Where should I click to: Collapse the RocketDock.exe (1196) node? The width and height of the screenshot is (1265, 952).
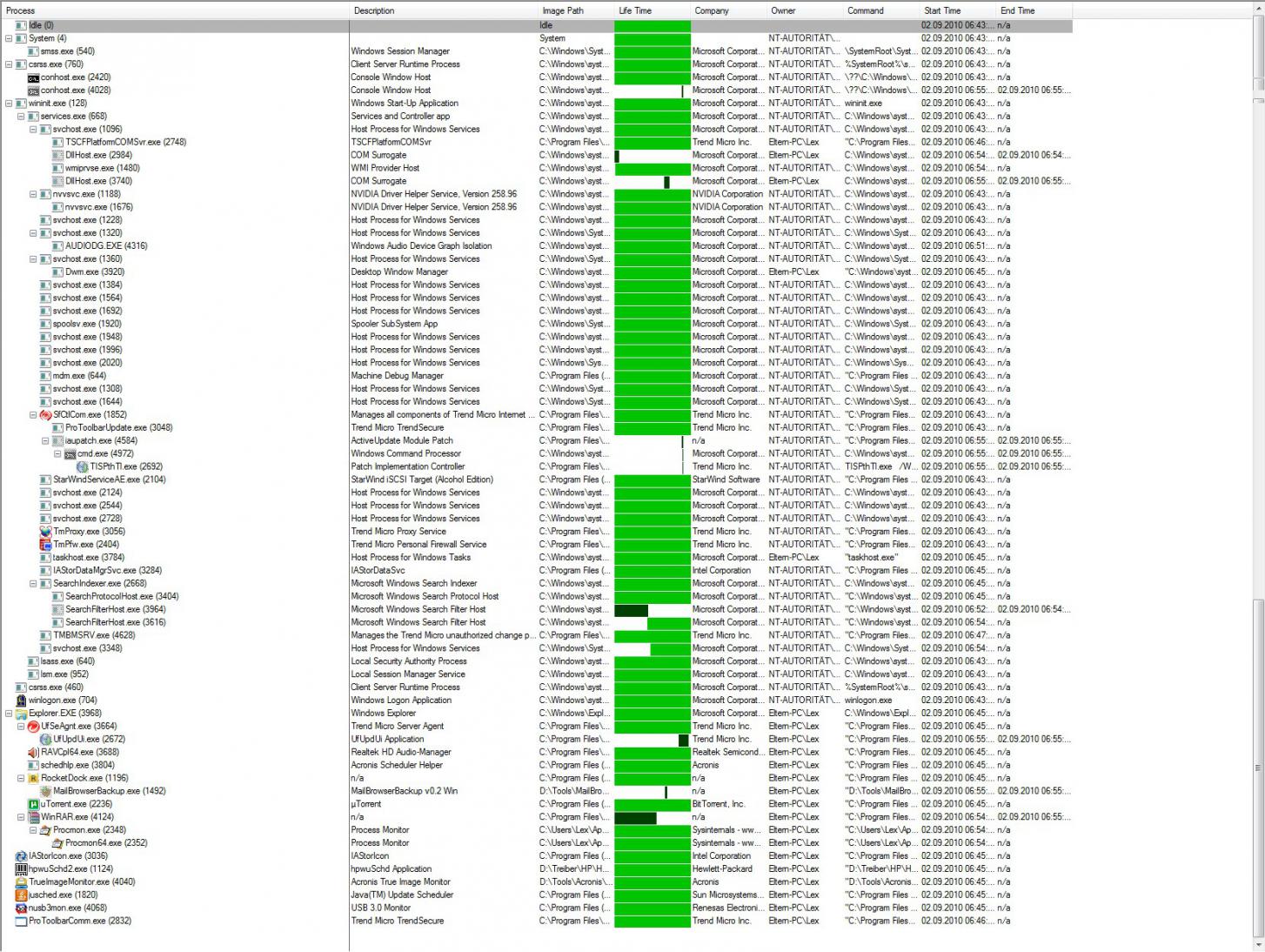(21, 778)
